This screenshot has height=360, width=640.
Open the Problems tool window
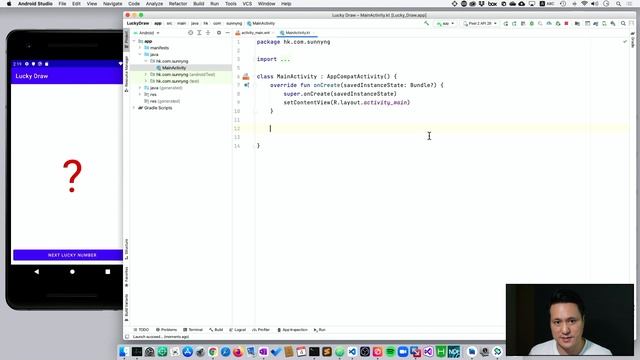click(x=167, y=330)
